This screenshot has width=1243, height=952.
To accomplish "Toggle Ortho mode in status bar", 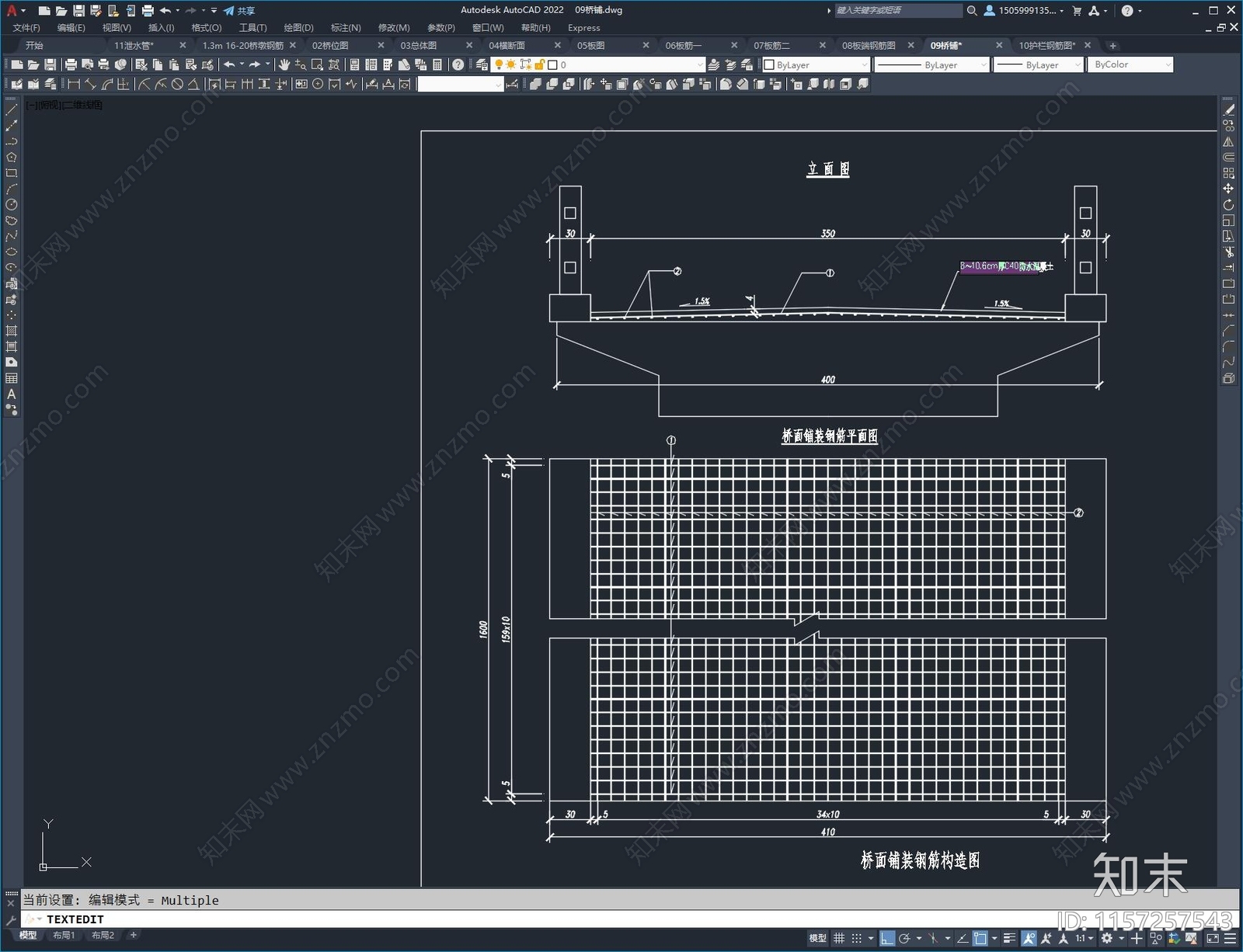I will (x=887, y=938).
